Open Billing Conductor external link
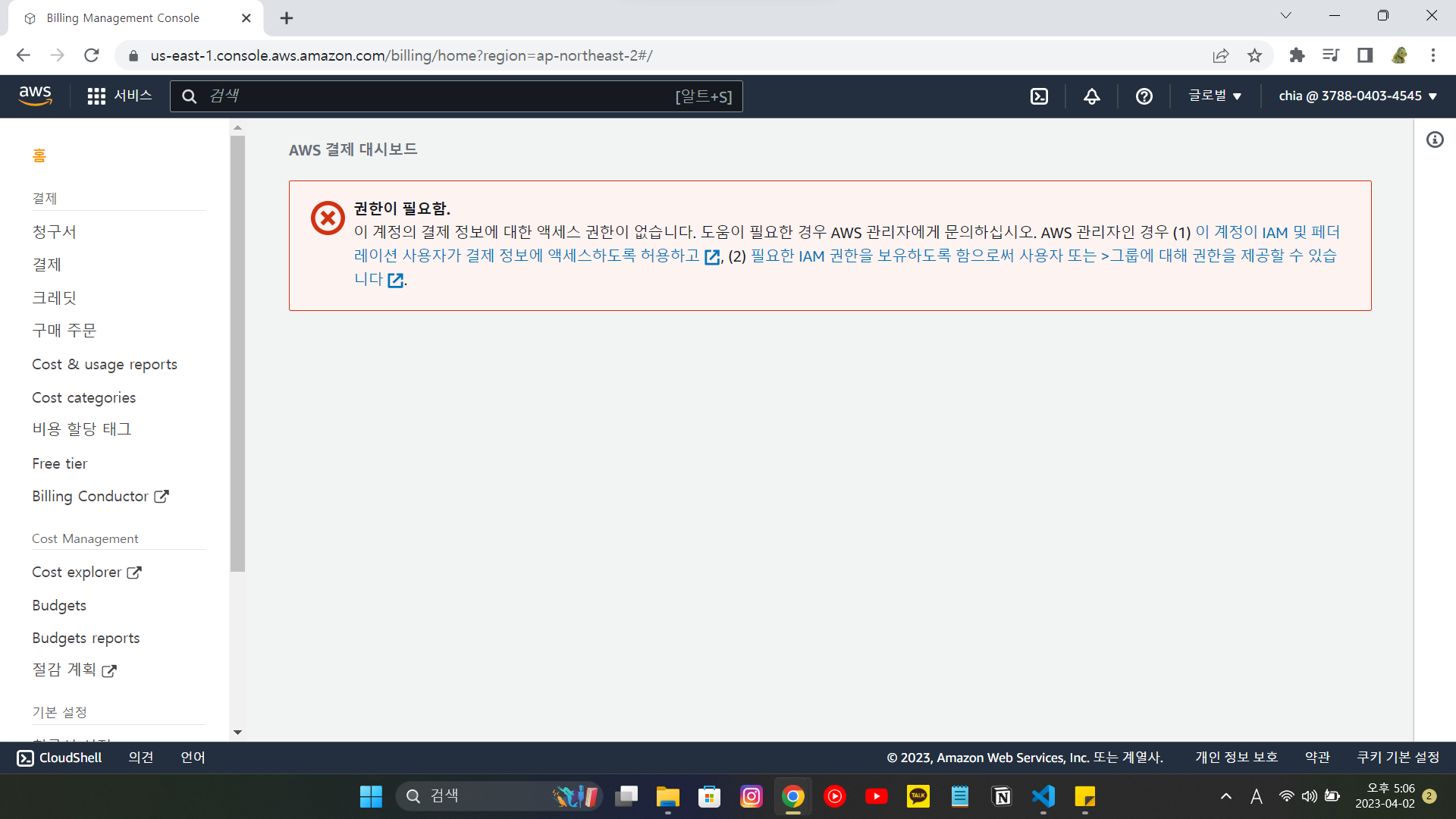 click(x=100, y=496)
